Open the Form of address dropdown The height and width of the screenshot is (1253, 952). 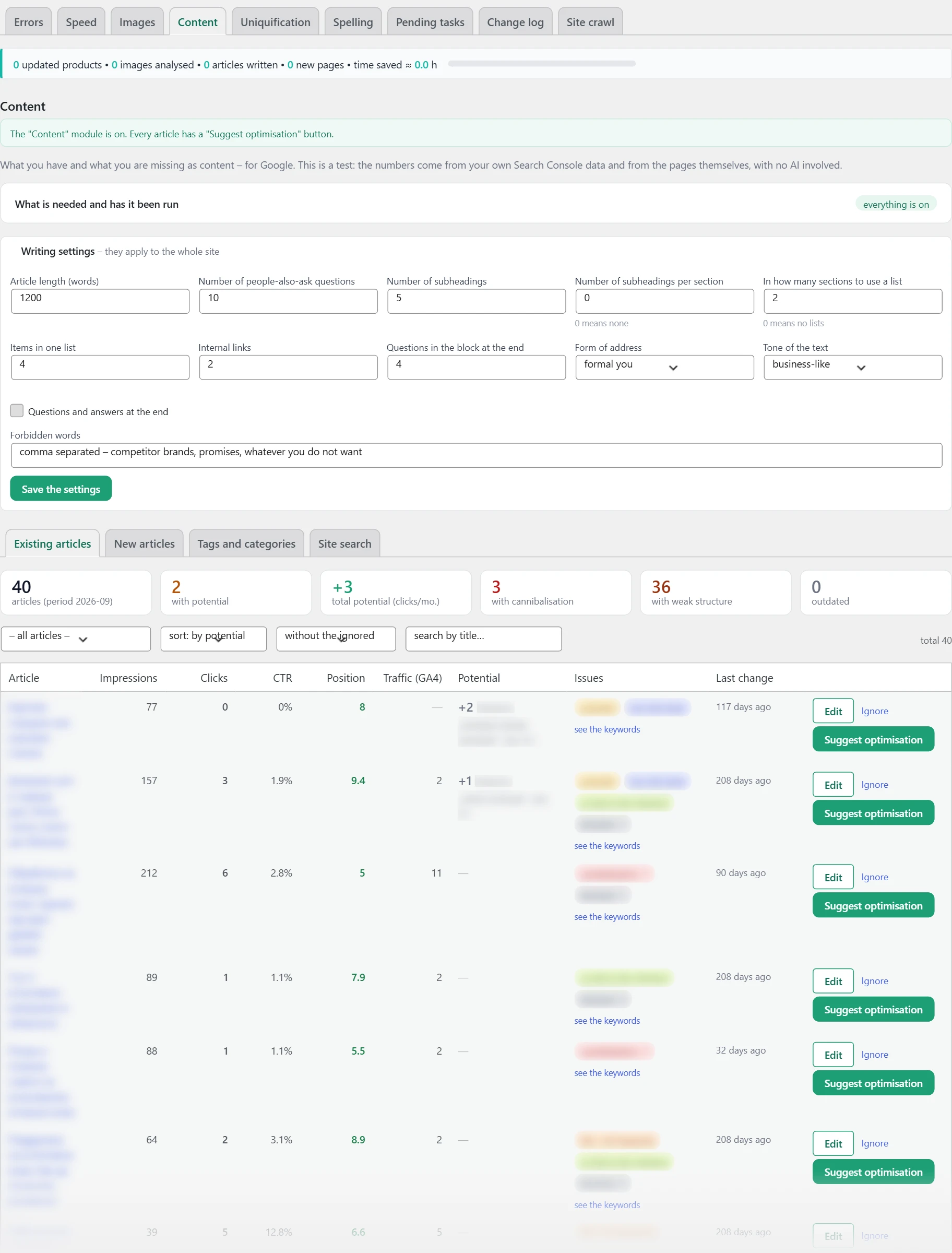pyautogui.click(x=664, y=367)
